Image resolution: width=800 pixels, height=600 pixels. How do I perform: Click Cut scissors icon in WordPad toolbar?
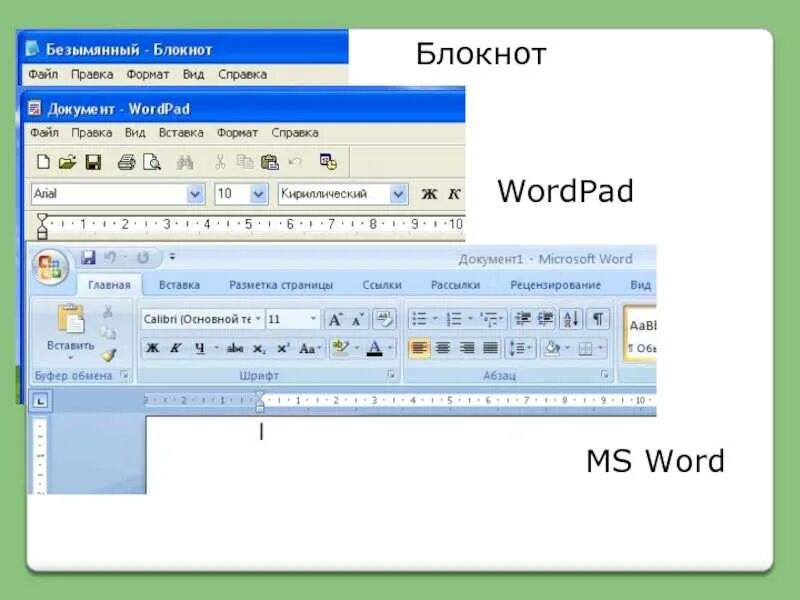[220, 162]
